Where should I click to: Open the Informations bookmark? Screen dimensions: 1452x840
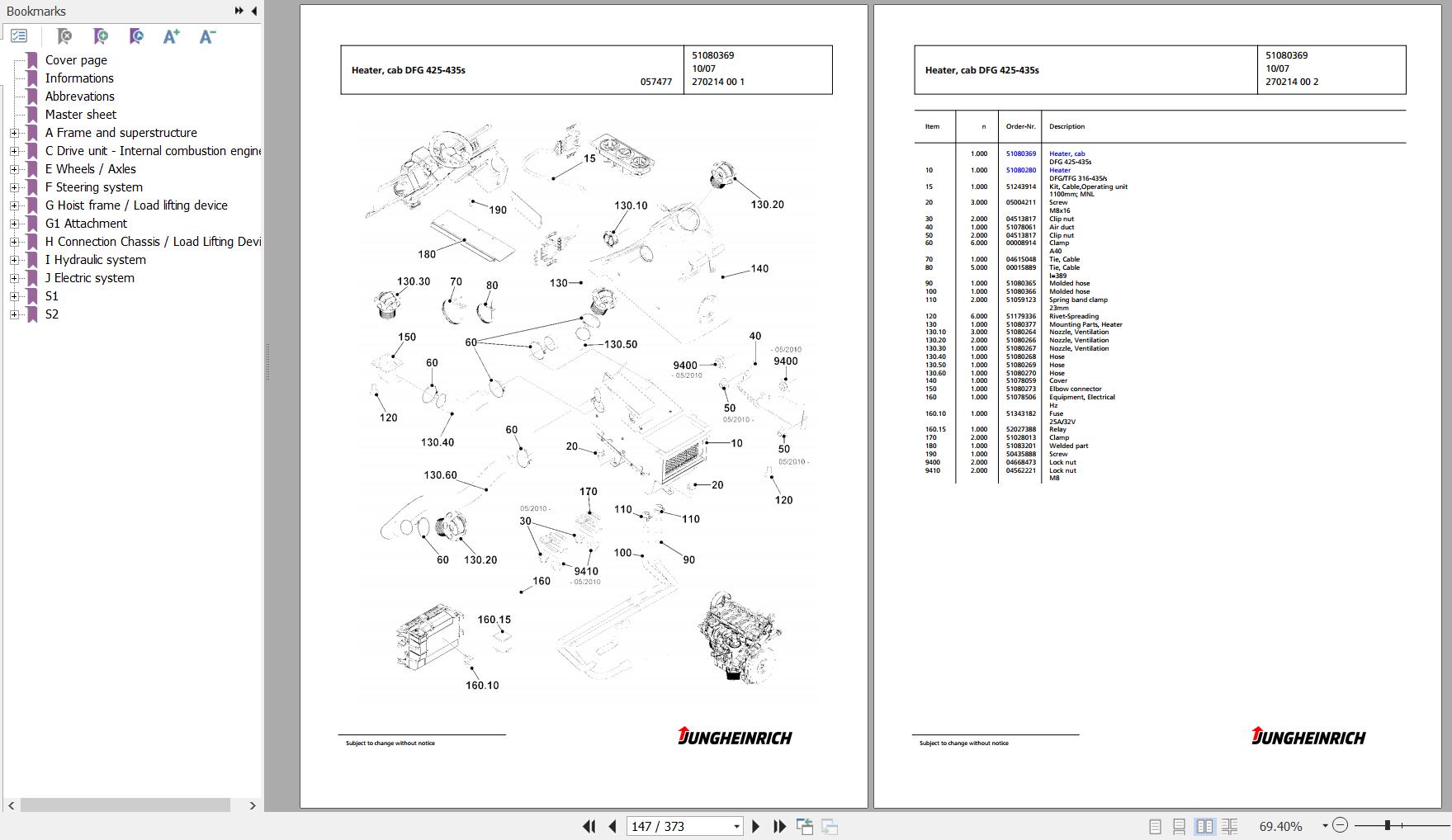[79, 78]
